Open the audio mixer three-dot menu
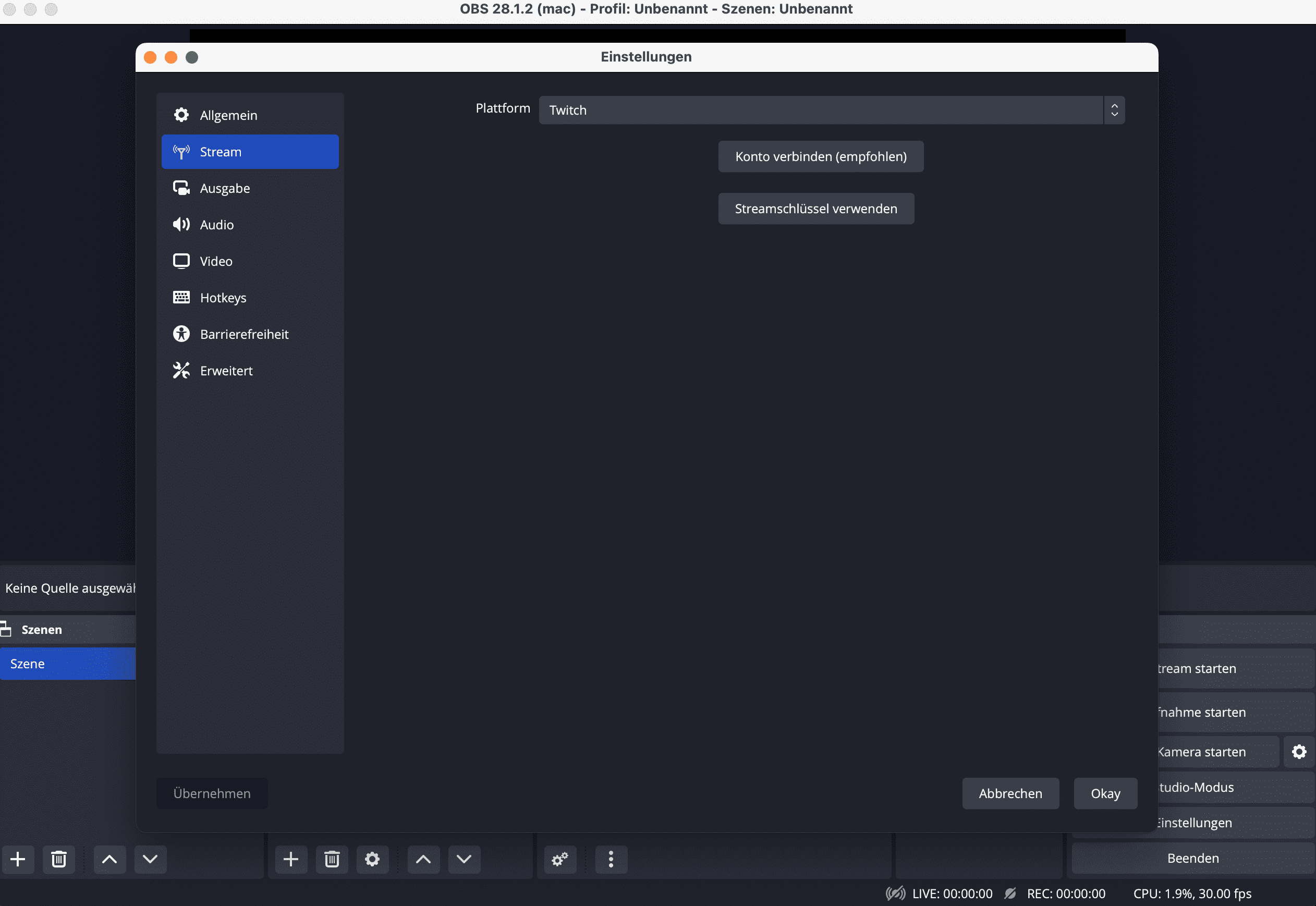This screenshot has height=906, width=1316. [x=611, y=860]
